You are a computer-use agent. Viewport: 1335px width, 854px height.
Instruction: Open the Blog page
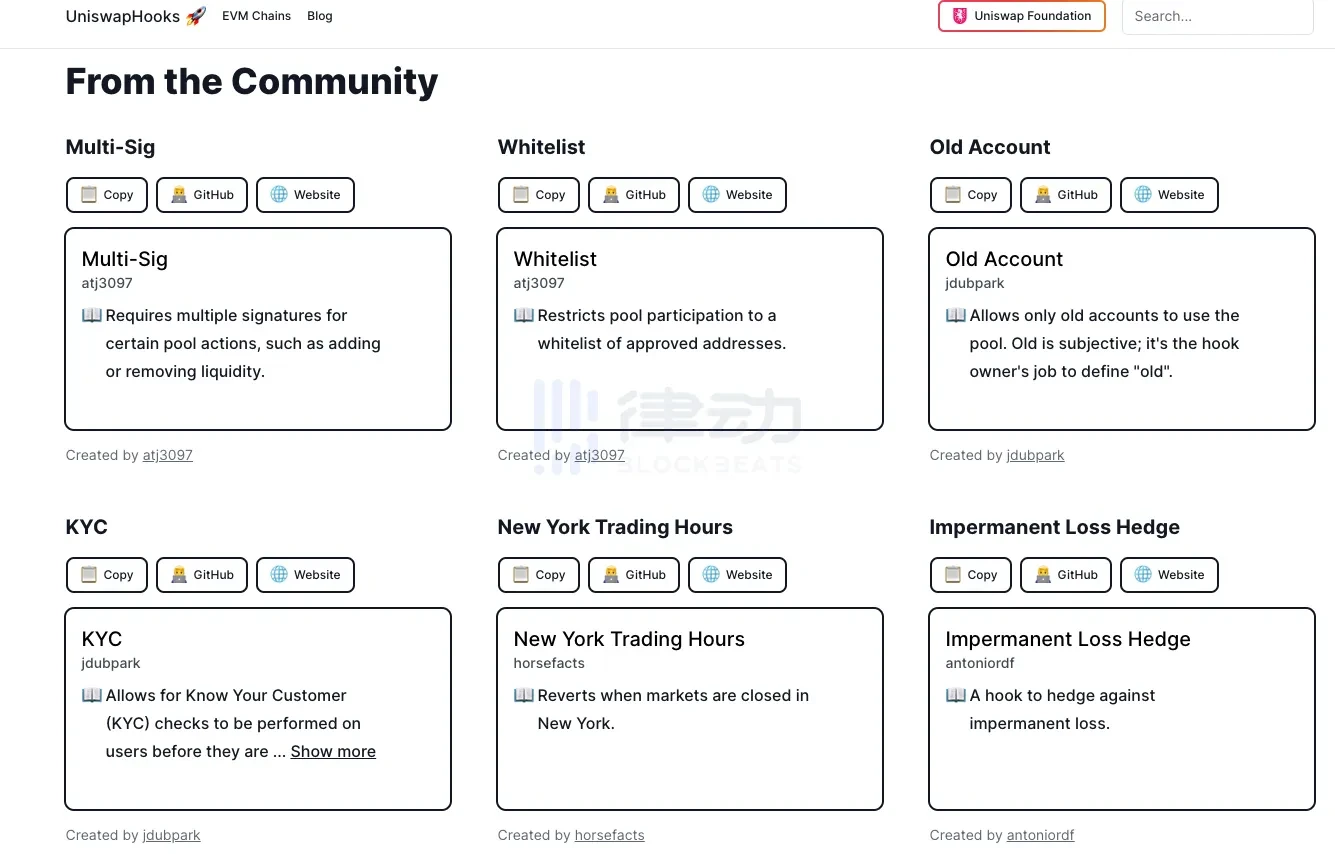click(x=319, y=16)
